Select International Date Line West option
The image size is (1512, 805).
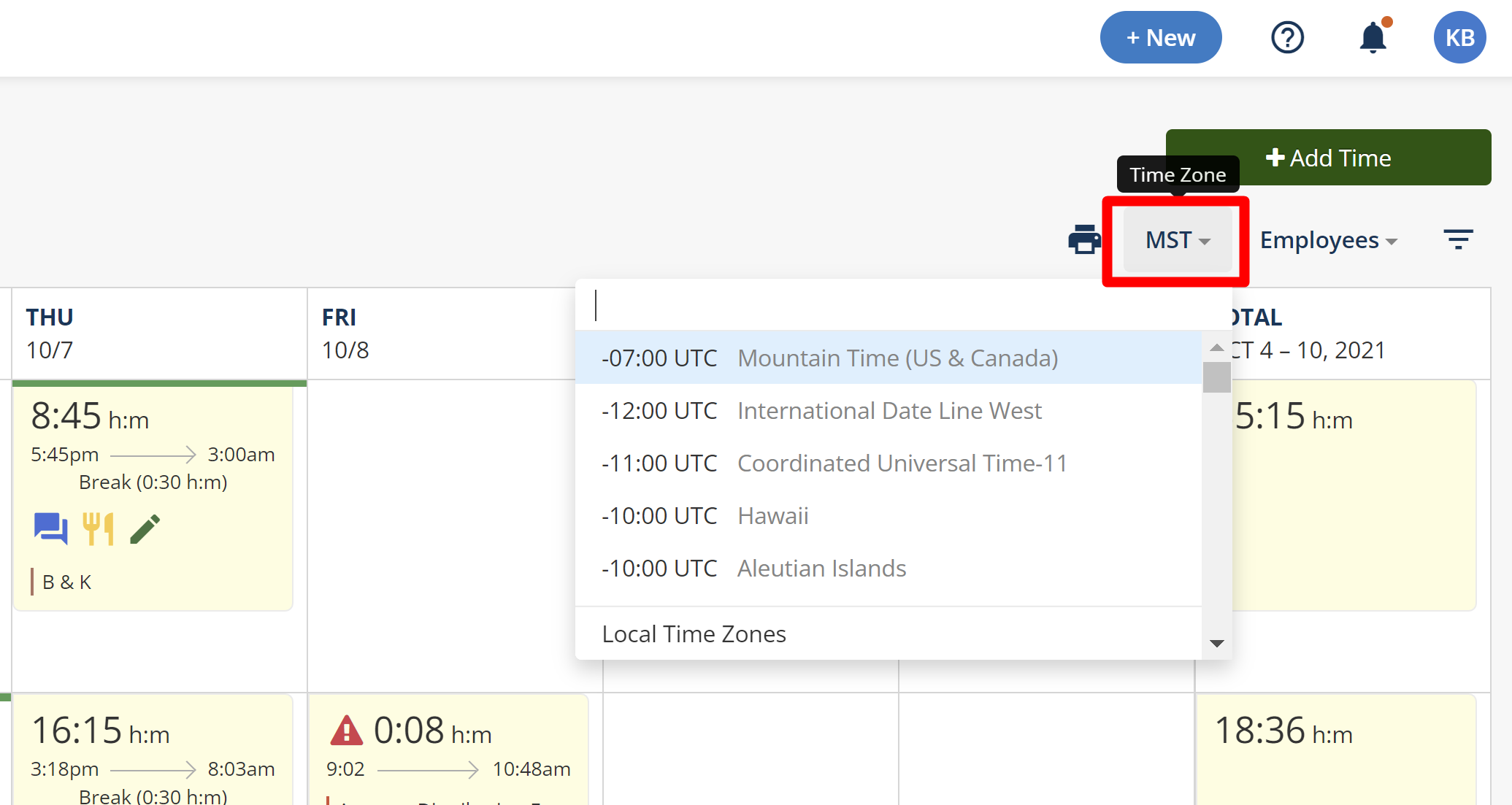(x=888, y=410)
